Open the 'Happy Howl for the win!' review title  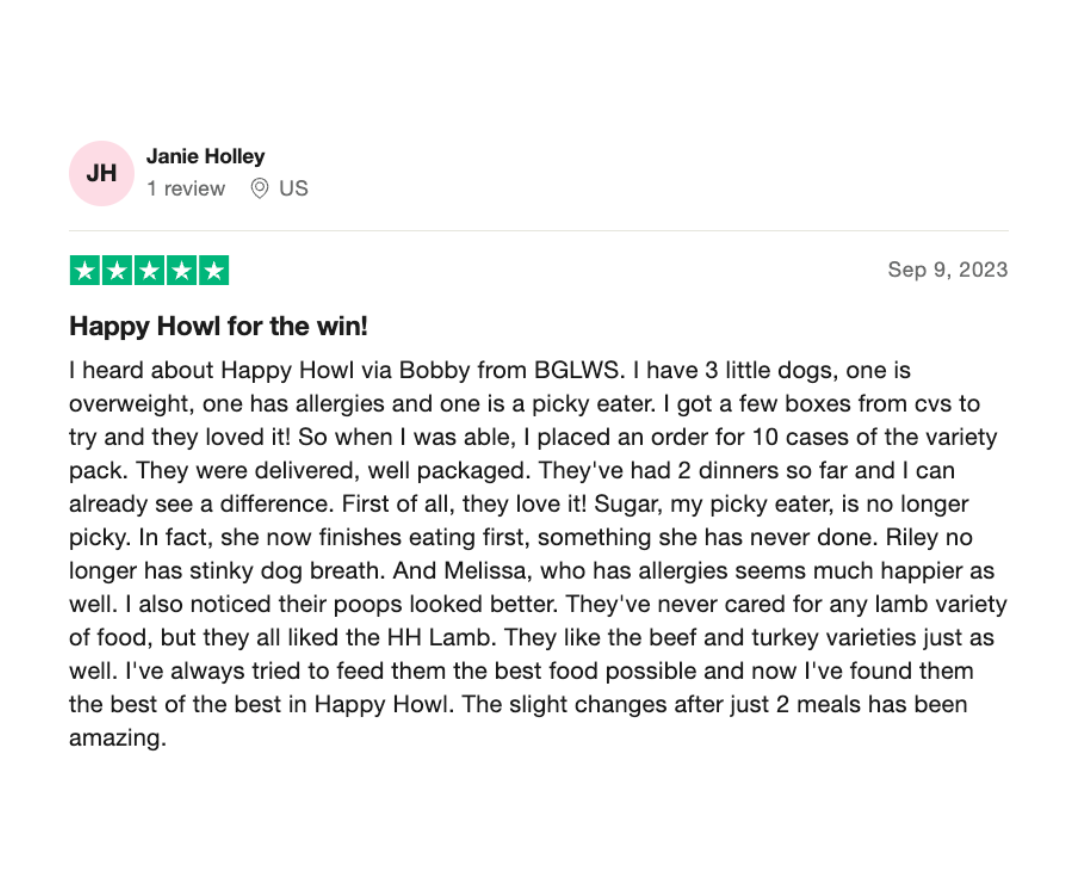coord(218,326)
